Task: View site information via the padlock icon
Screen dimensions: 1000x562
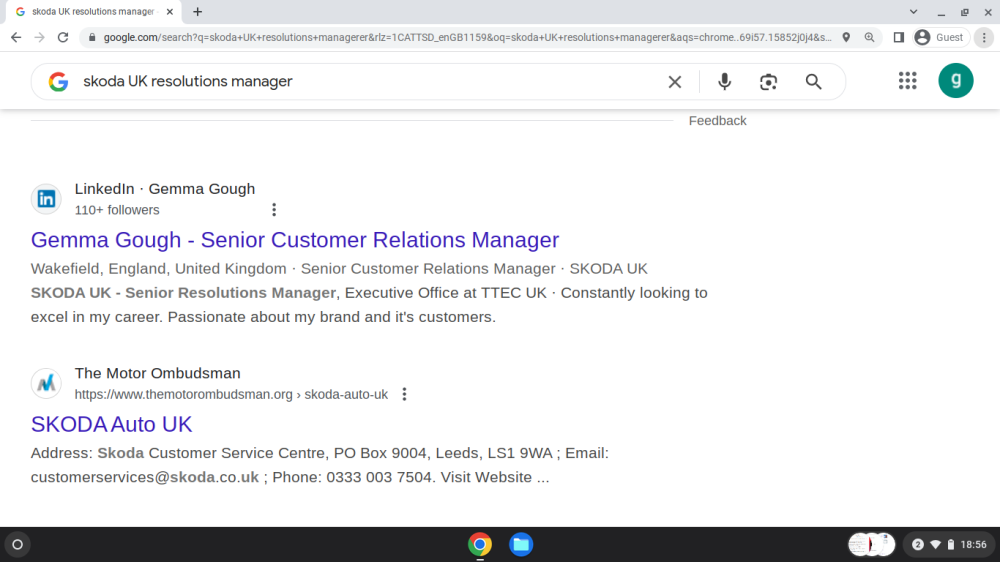Action: 92,38
